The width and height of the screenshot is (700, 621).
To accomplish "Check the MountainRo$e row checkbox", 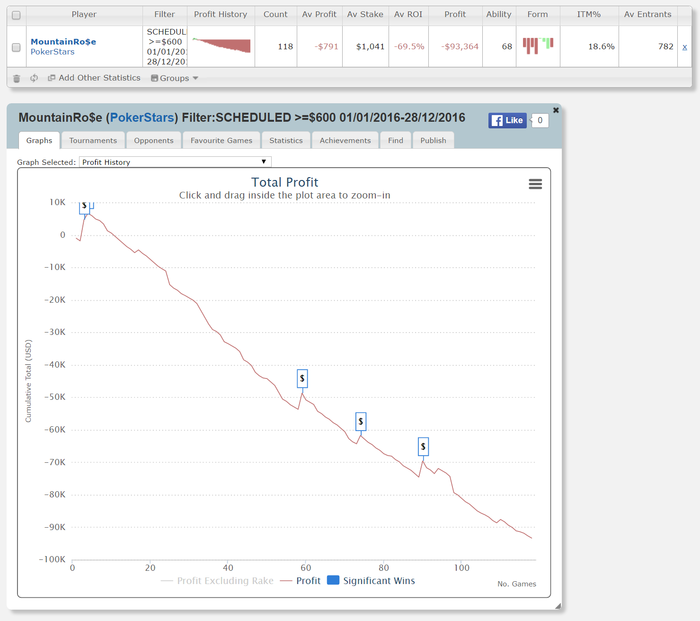I will pos(16,47).
